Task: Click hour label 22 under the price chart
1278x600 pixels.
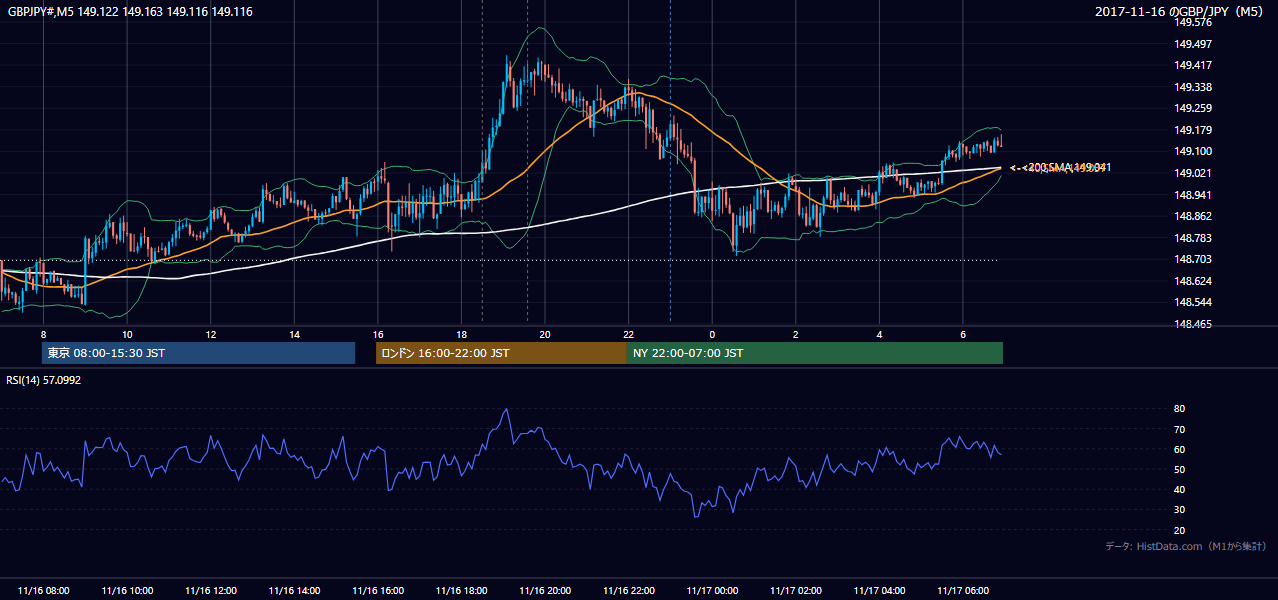Action: pyautogui.click(x=628, y=334)
